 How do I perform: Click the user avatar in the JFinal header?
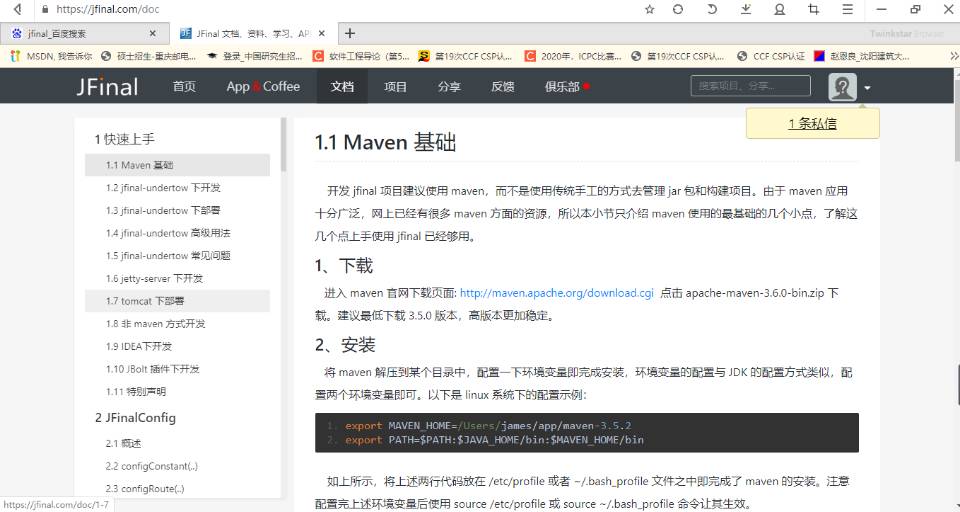tap(842, 87)
